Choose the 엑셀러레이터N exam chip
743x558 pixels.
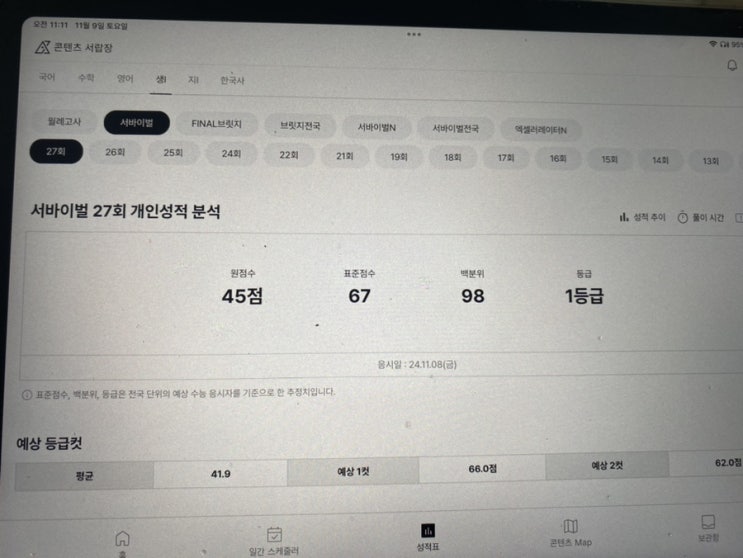541,130
